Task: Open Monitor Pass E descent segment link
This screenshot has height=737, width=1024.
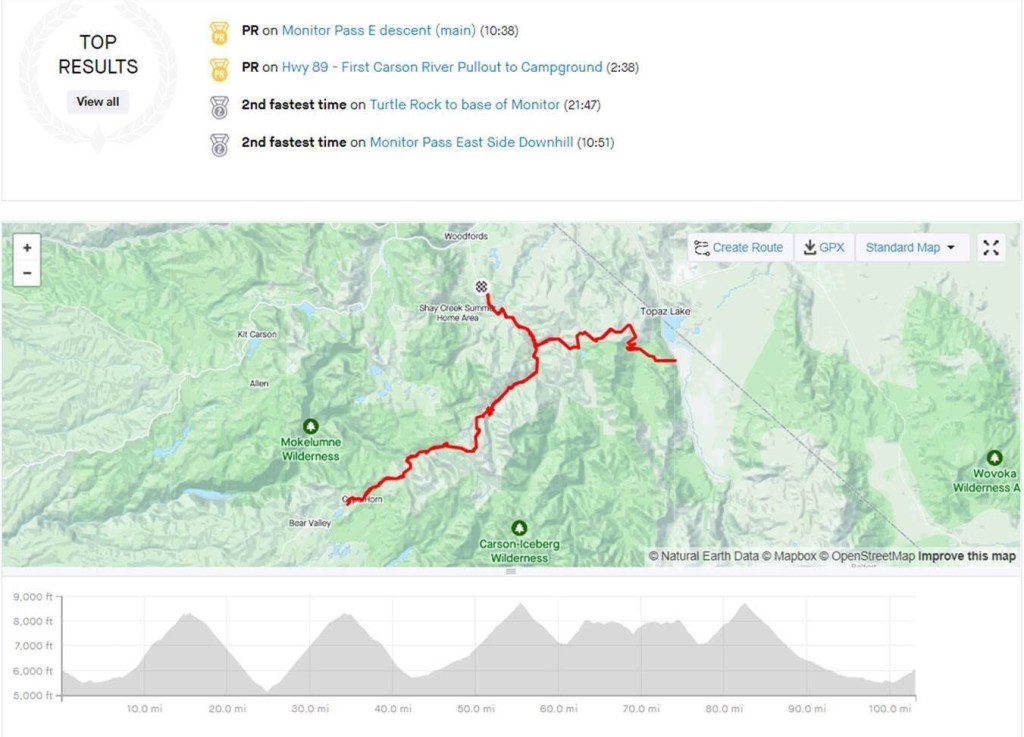Action: 378,31
